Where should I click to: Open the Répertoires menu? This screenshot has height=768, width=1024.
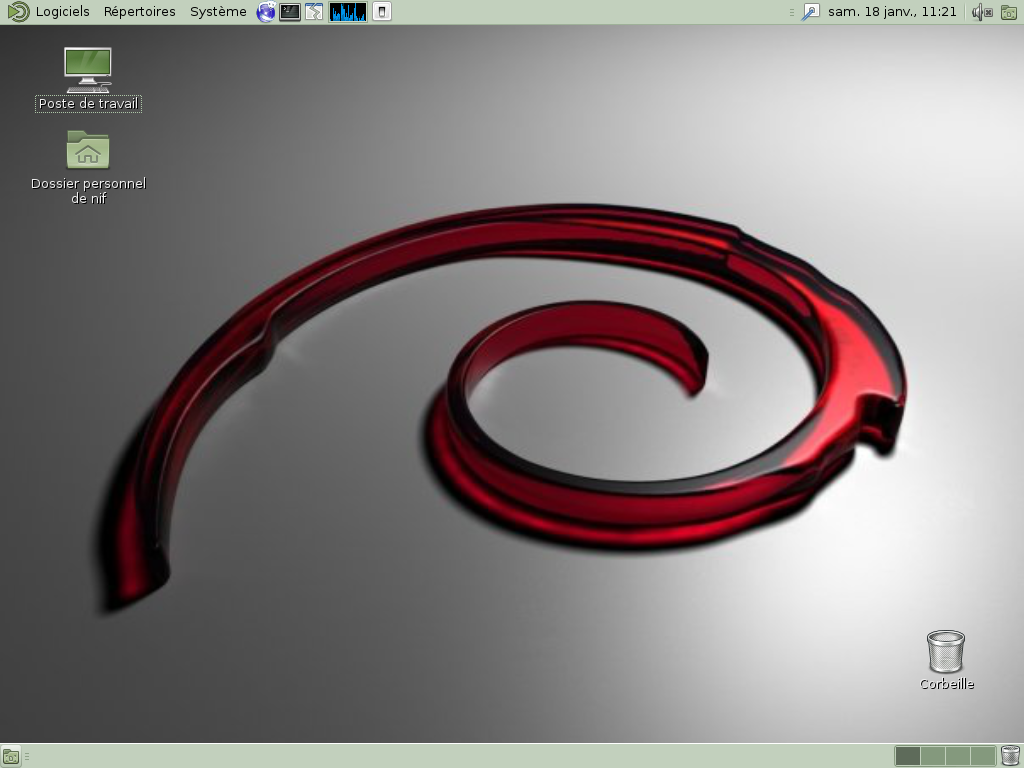(139, 12)
